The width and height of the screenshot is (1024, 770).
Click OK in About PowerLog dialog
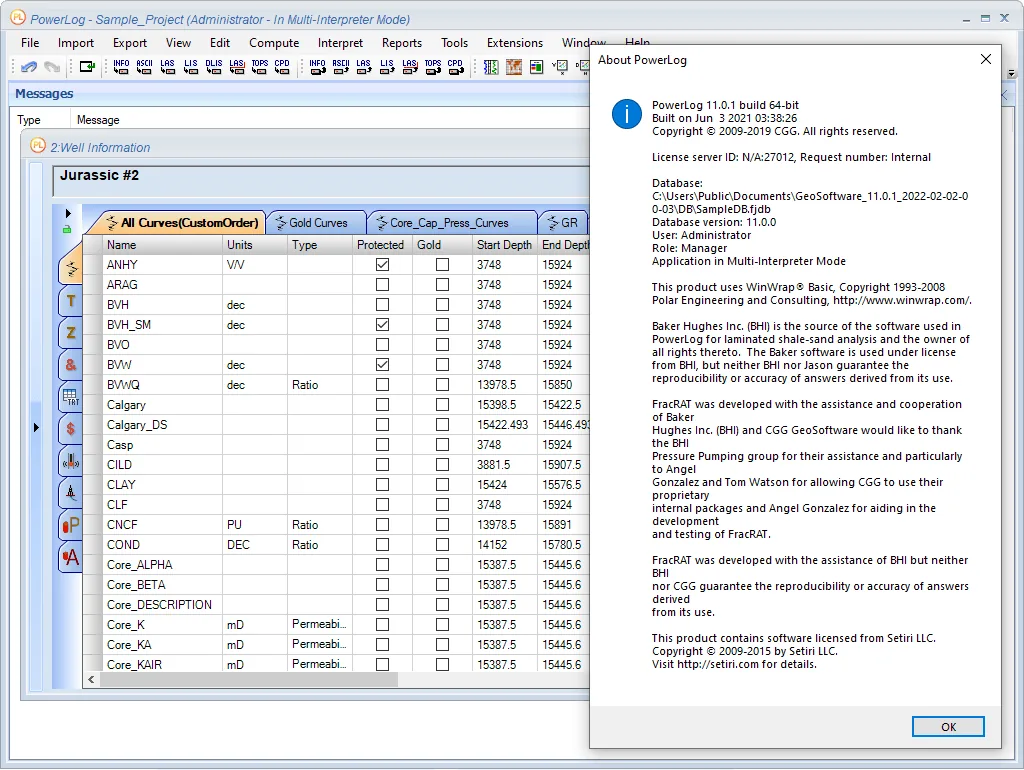point(948,726)
